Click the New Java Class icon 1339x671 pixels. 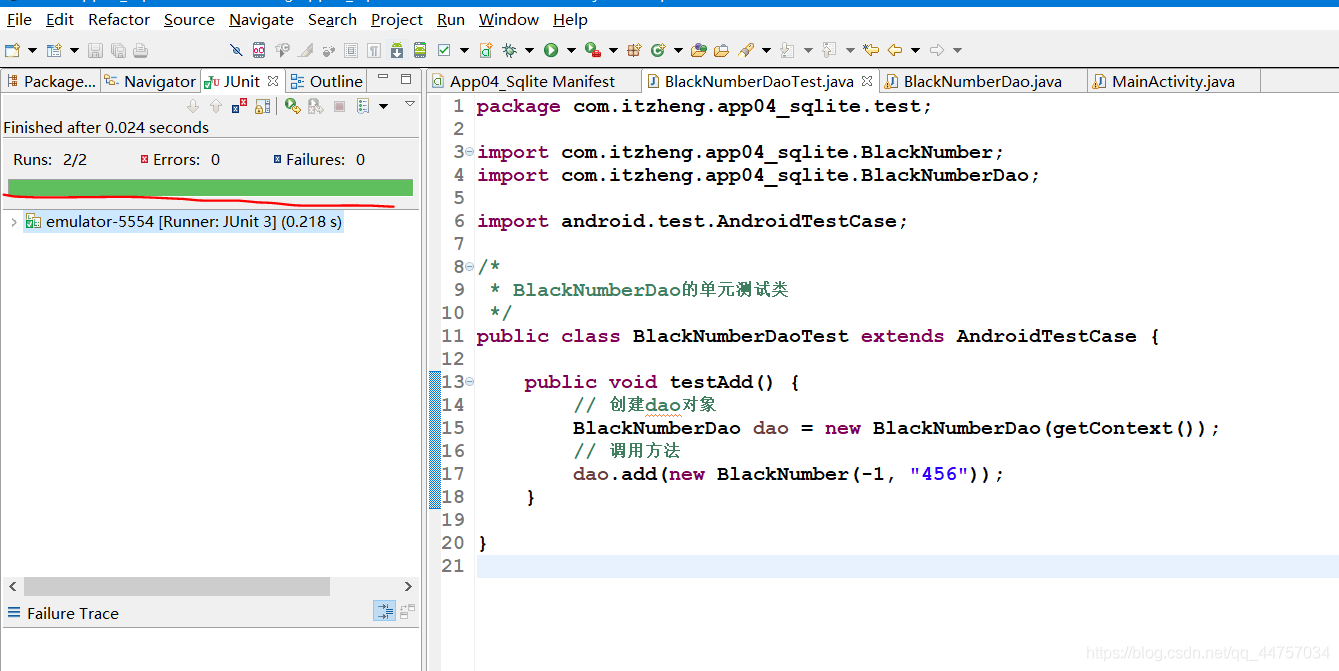click(x=658, y=50)
